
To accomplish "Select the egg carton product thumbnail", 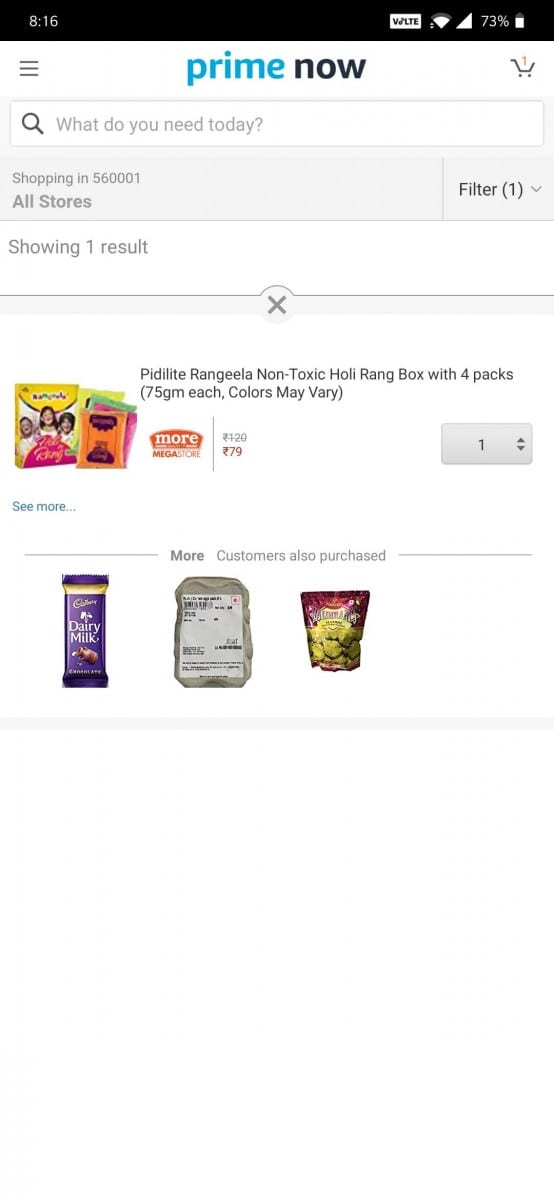I will [x=212, y=631].
